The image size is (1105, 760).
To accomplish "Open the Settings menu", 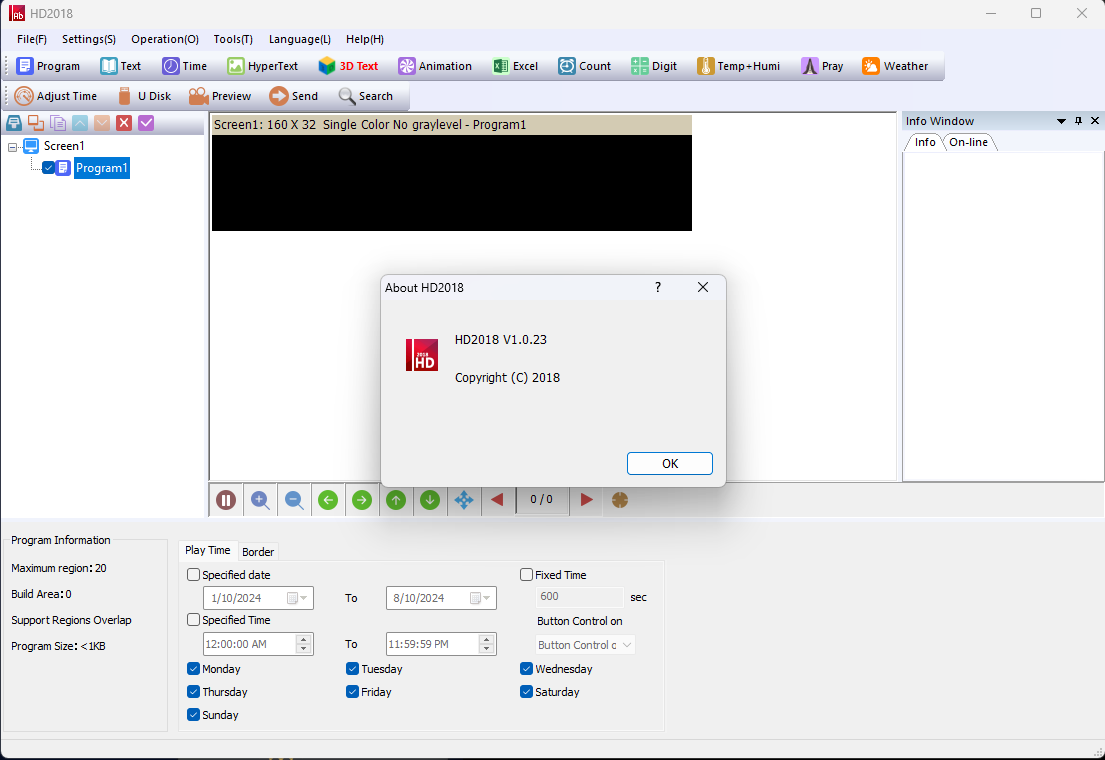I will [x=89, y=39].
